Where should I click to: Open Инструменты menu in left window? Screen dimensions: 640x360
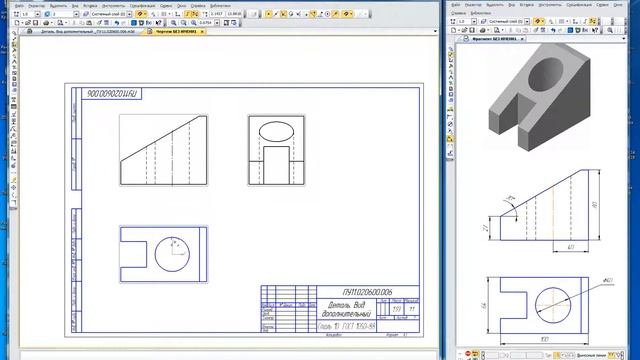(x=113, y=6)
